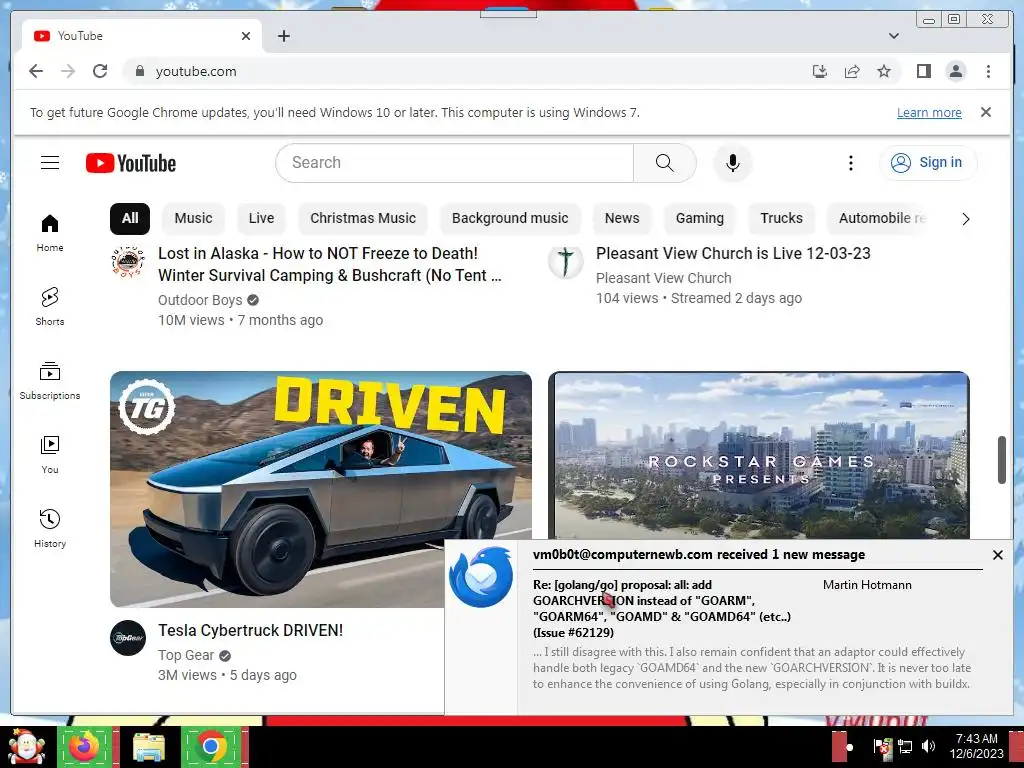Click the network tray icon

904,746
